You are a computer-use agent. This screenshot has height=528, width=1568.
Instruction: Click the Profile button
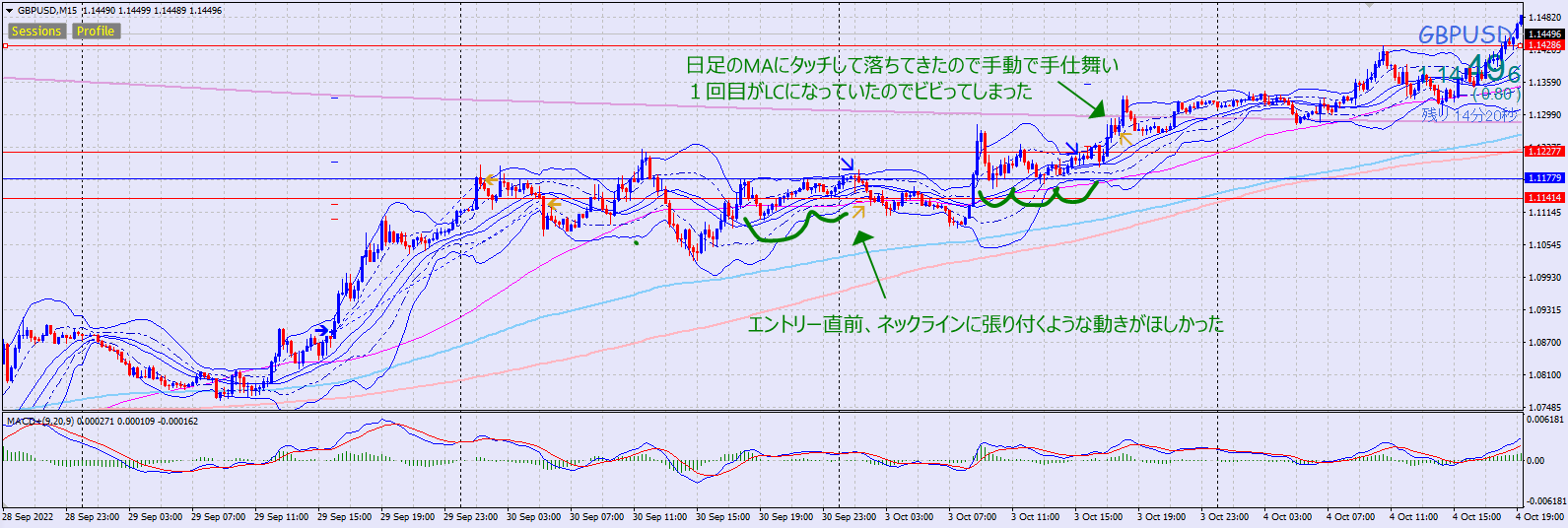pos(96,31)
